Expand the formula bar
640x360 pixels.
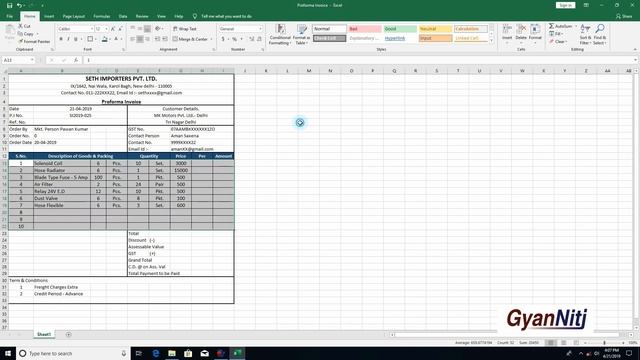tap(635, 60)
